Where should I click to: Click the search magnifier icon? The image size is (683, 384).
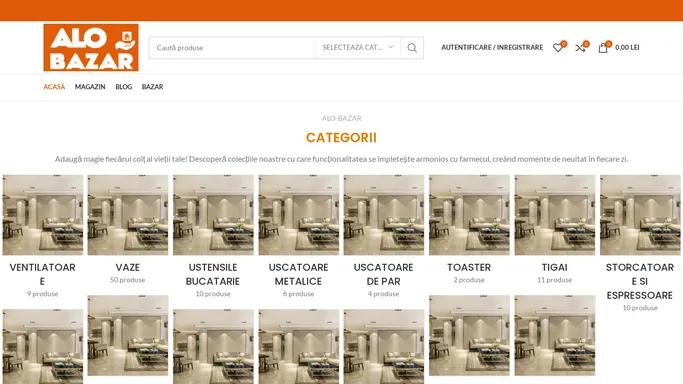[412, 48]
